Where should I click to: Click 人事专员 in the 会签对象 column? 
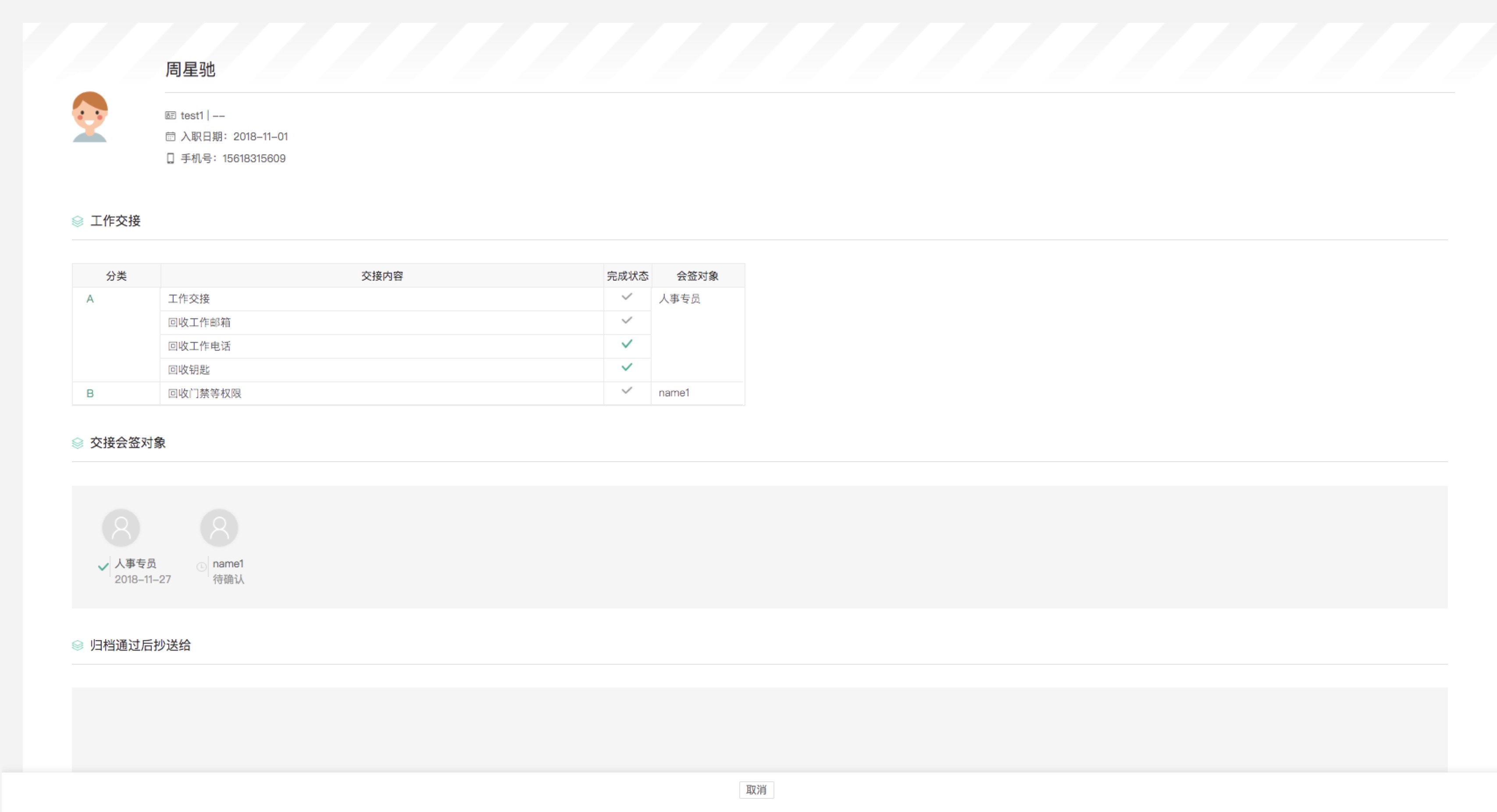(679, 299)
